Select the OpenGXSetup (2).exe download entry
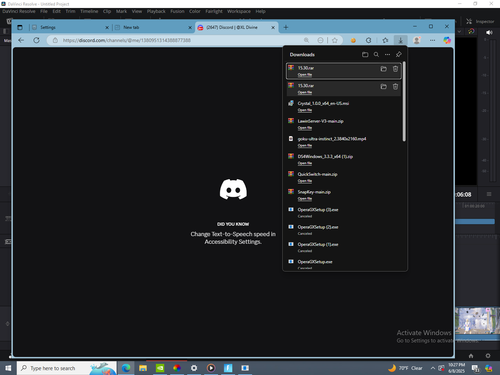The image size is (500, 375). click(x=343, y=230)
